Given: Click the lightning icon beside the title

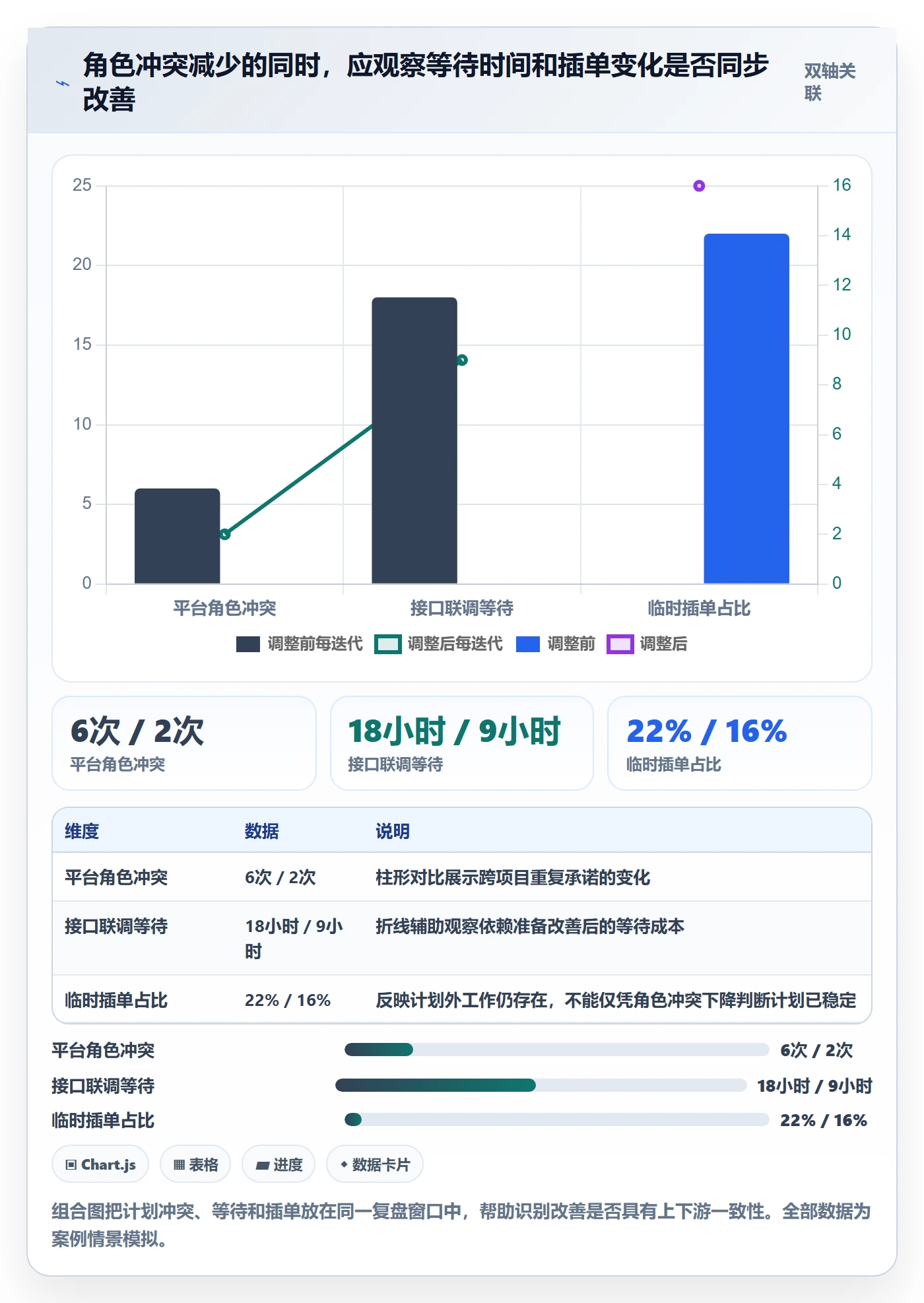Looking at the screenshot, I should click(62, 84).
